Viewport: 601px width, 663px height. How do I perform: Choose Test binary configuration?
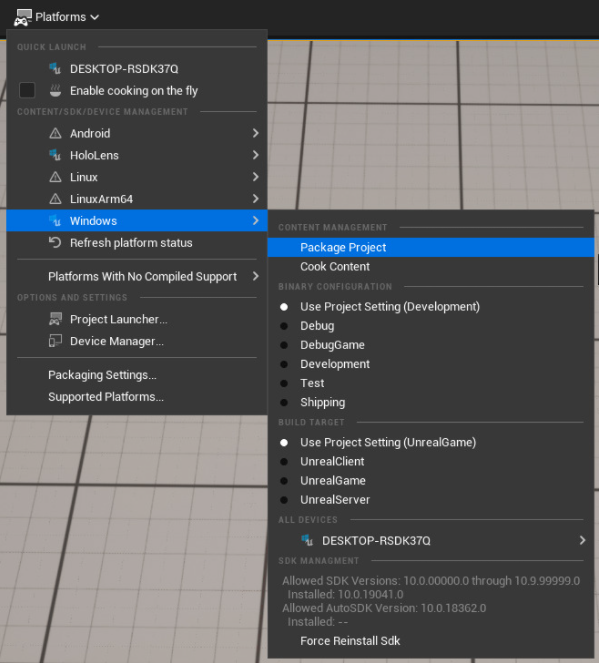point(284,384)
